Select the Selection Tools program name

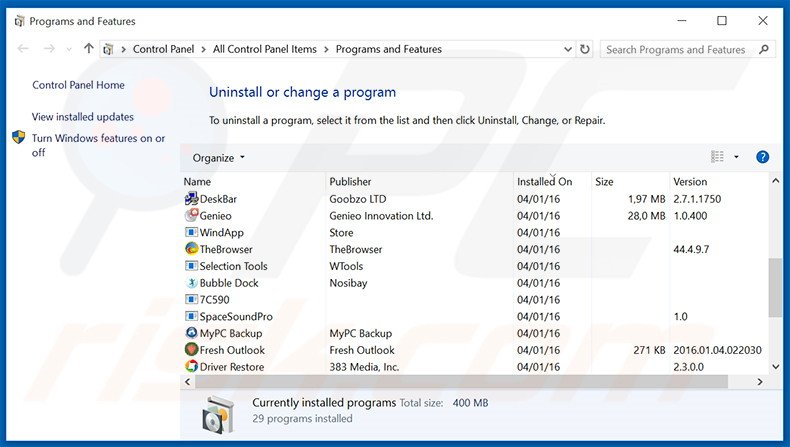click(233, 266)
